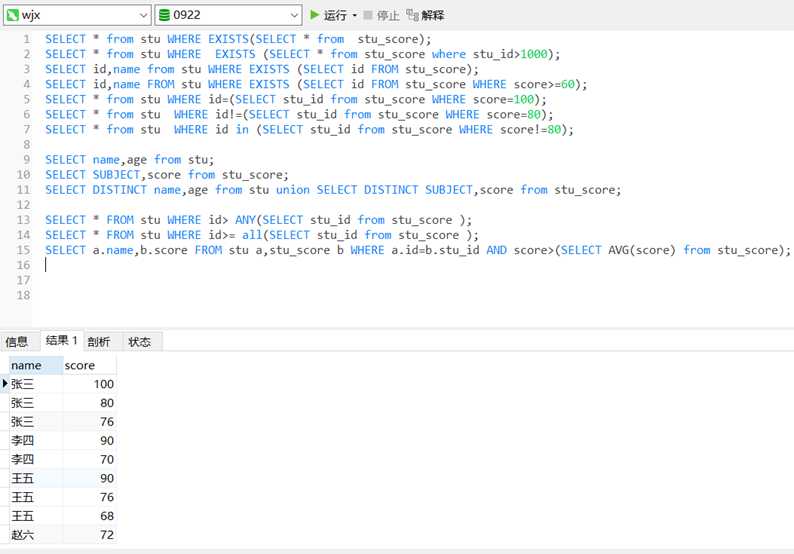Click score!=80 condition on line 7
Screen dimensions: 794x554
pyautogui.click(x=531, y=130)
